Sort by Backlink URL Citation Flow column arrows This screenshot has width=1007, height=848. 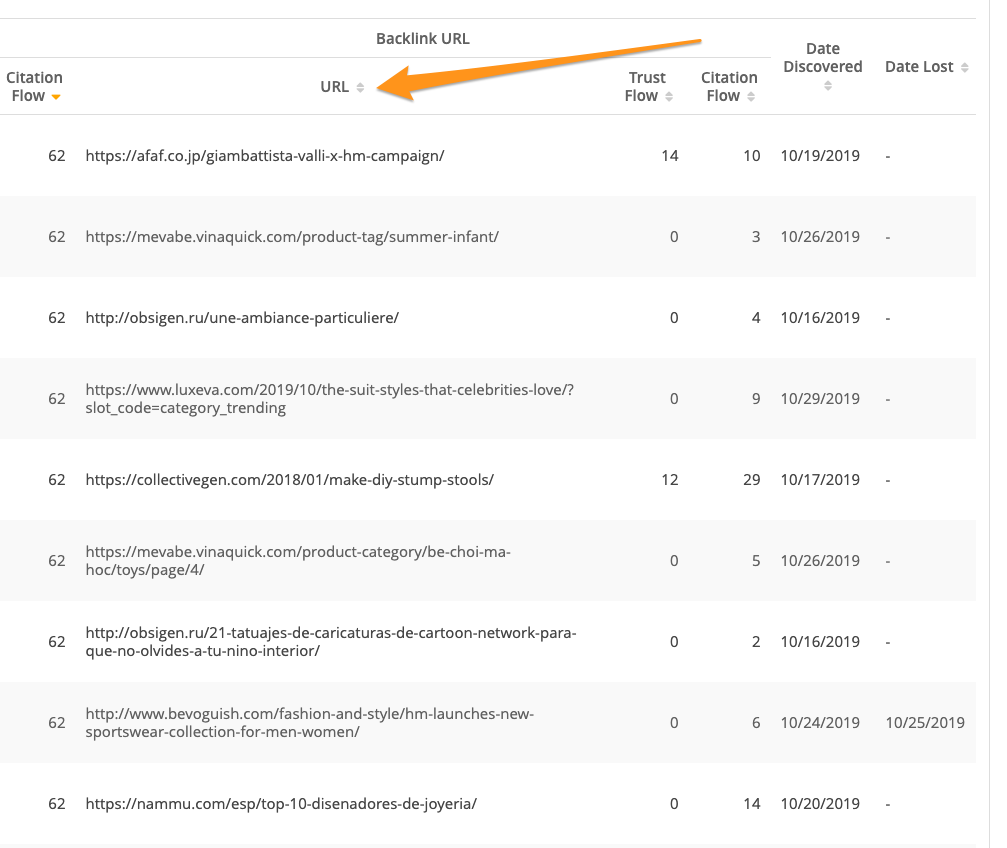pos(751,97)
